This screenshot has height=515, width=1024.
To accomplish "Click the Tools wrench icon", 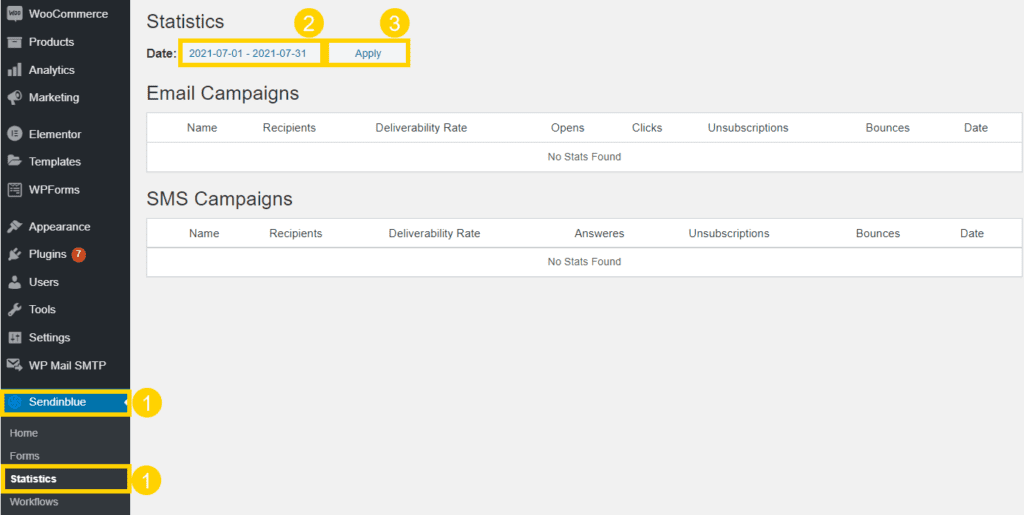I will (14, 309).
